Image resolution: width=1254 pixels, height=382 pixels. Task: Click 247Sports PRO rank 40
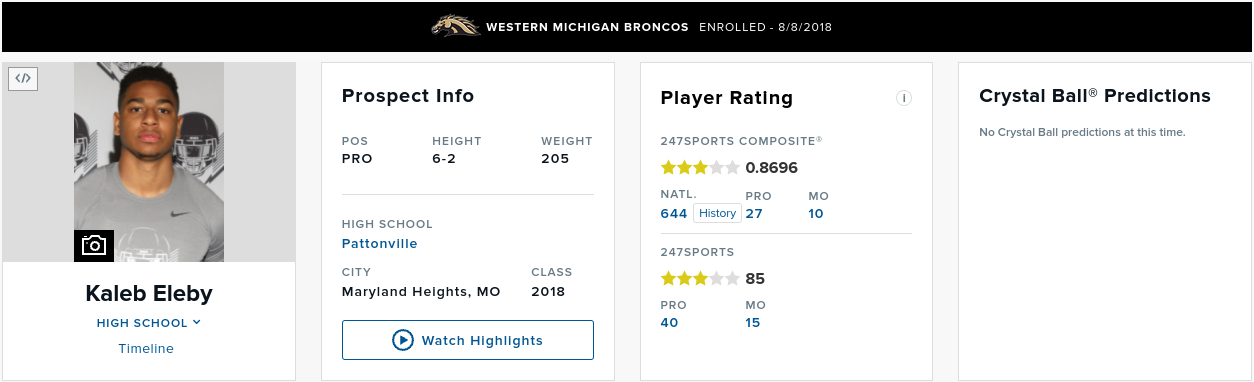pos(670,322)
